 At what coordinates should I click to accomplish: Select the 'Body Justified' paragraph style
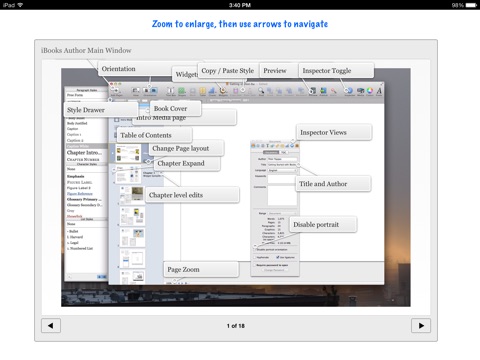77,123
